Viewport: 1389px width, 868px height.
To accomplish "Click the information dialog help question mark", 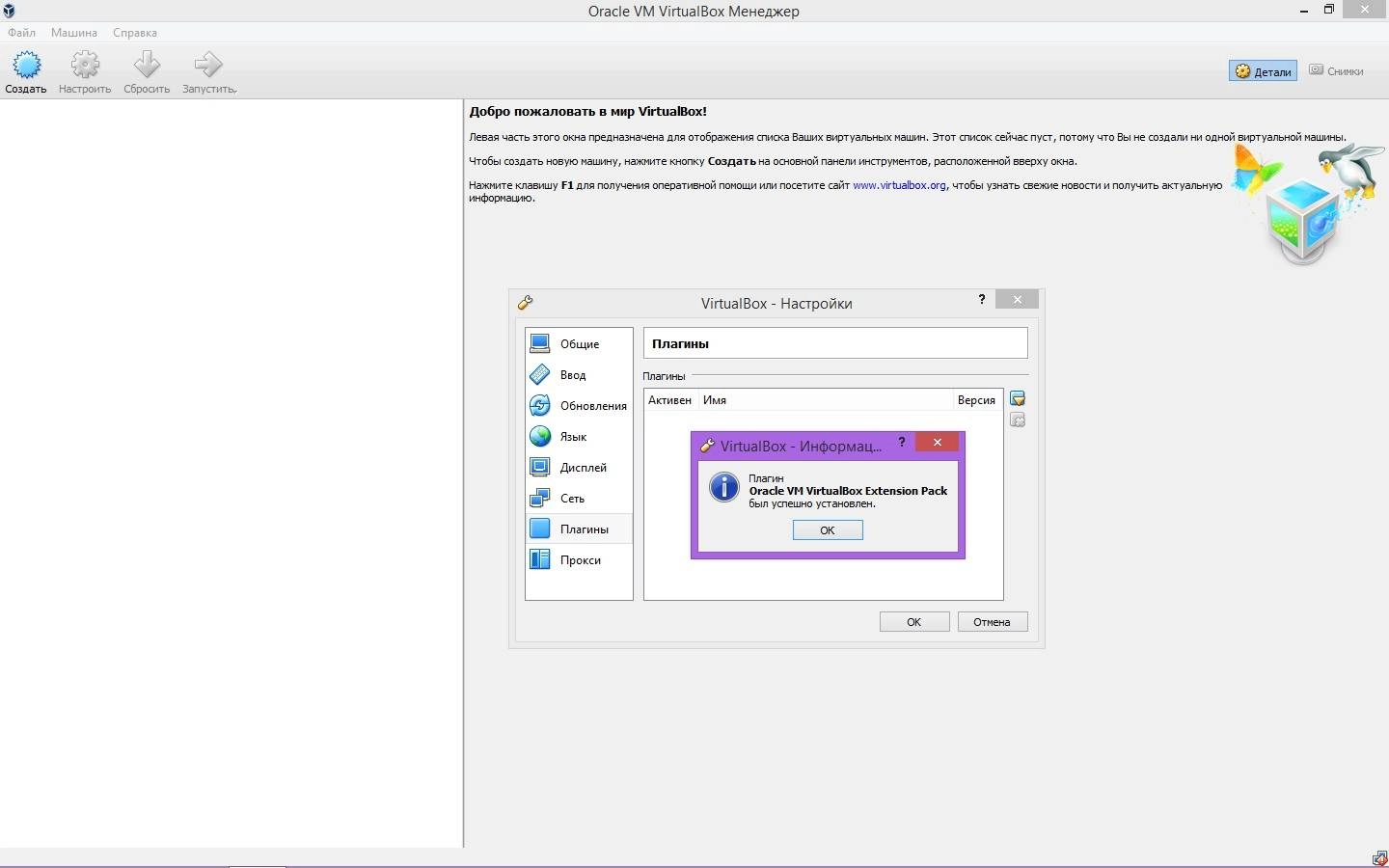I will [902, 443].
